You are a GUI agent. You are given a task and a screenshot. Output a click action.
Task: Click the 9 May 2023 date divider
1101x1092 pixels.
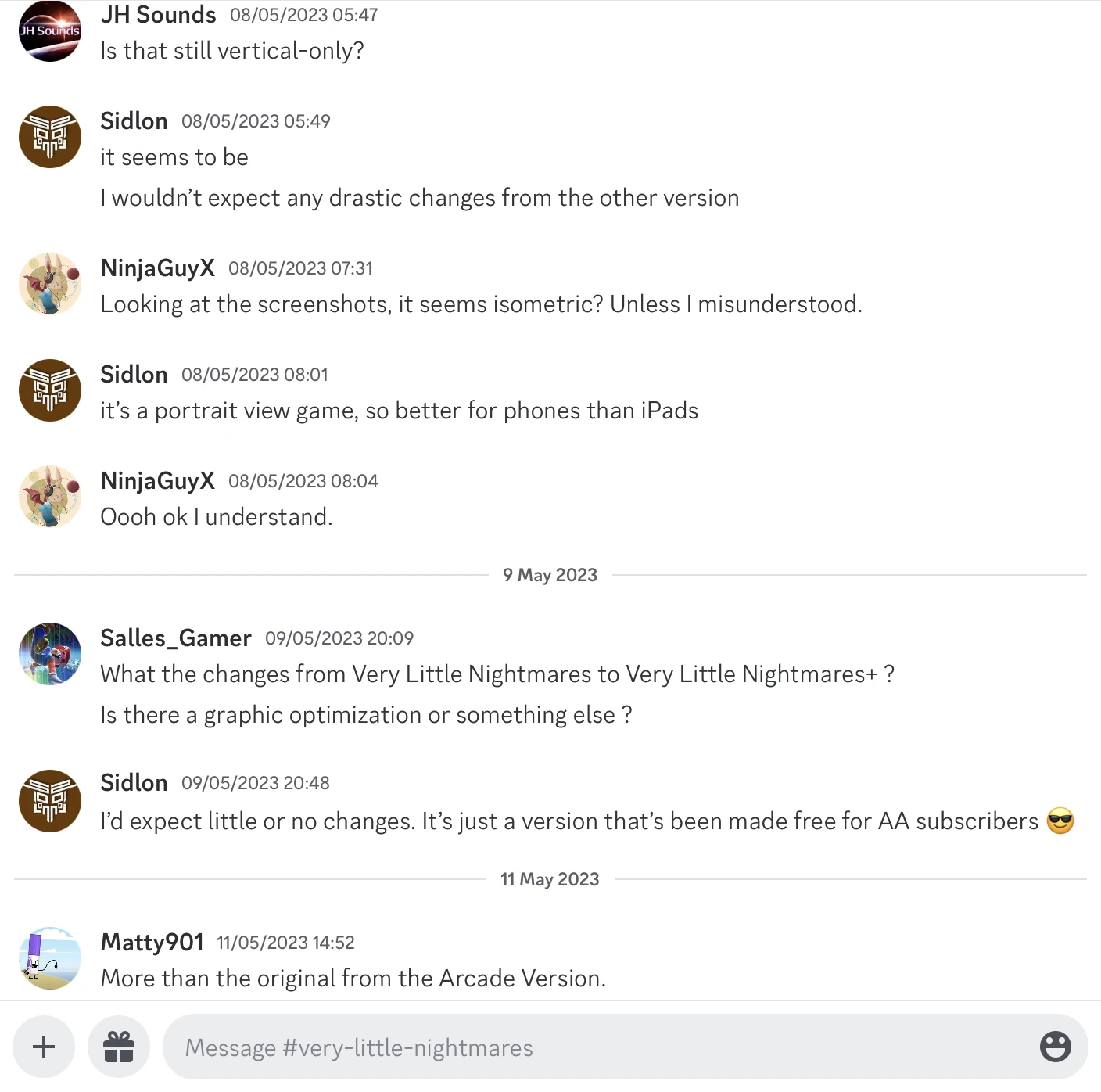[550, 574]
